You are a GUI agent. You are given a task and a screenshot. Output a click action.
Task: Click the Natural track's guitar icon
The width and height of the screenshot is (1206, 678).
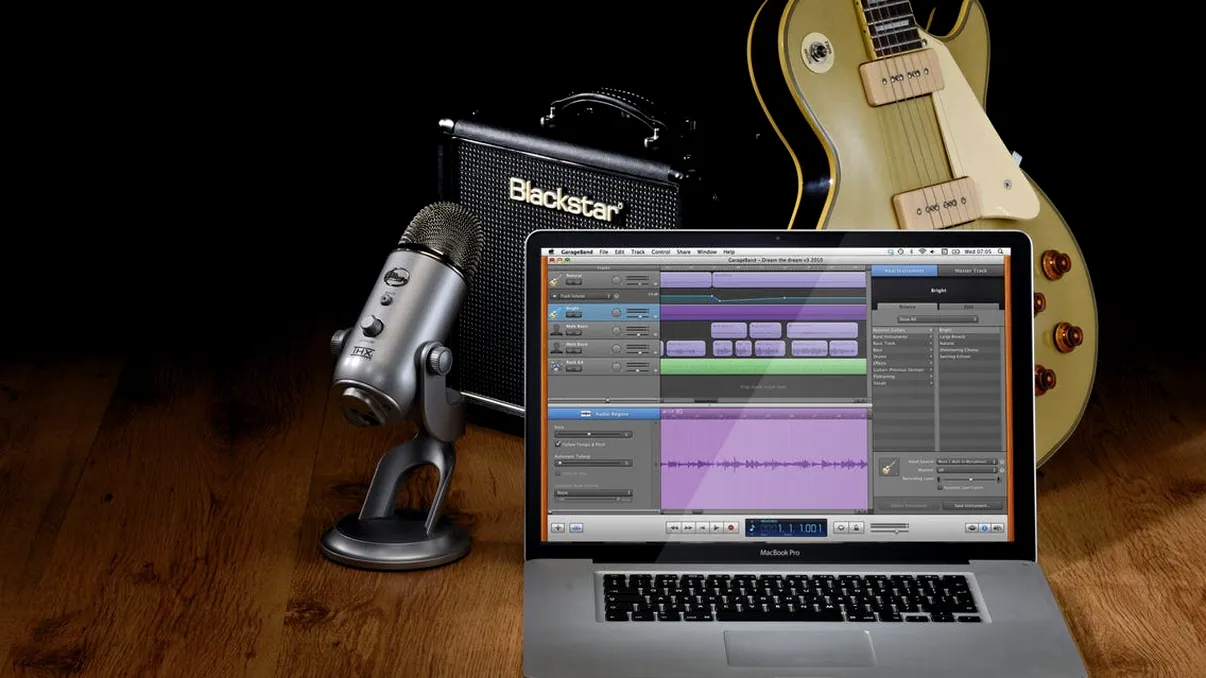(x=554, y=281)
